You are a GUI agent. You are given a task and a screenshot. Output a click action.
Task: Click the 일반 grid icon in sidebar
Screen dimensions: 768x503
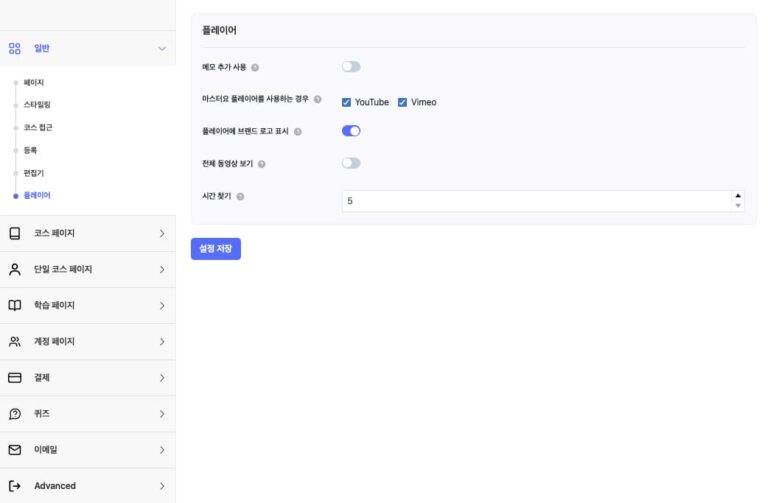(15, 48)
